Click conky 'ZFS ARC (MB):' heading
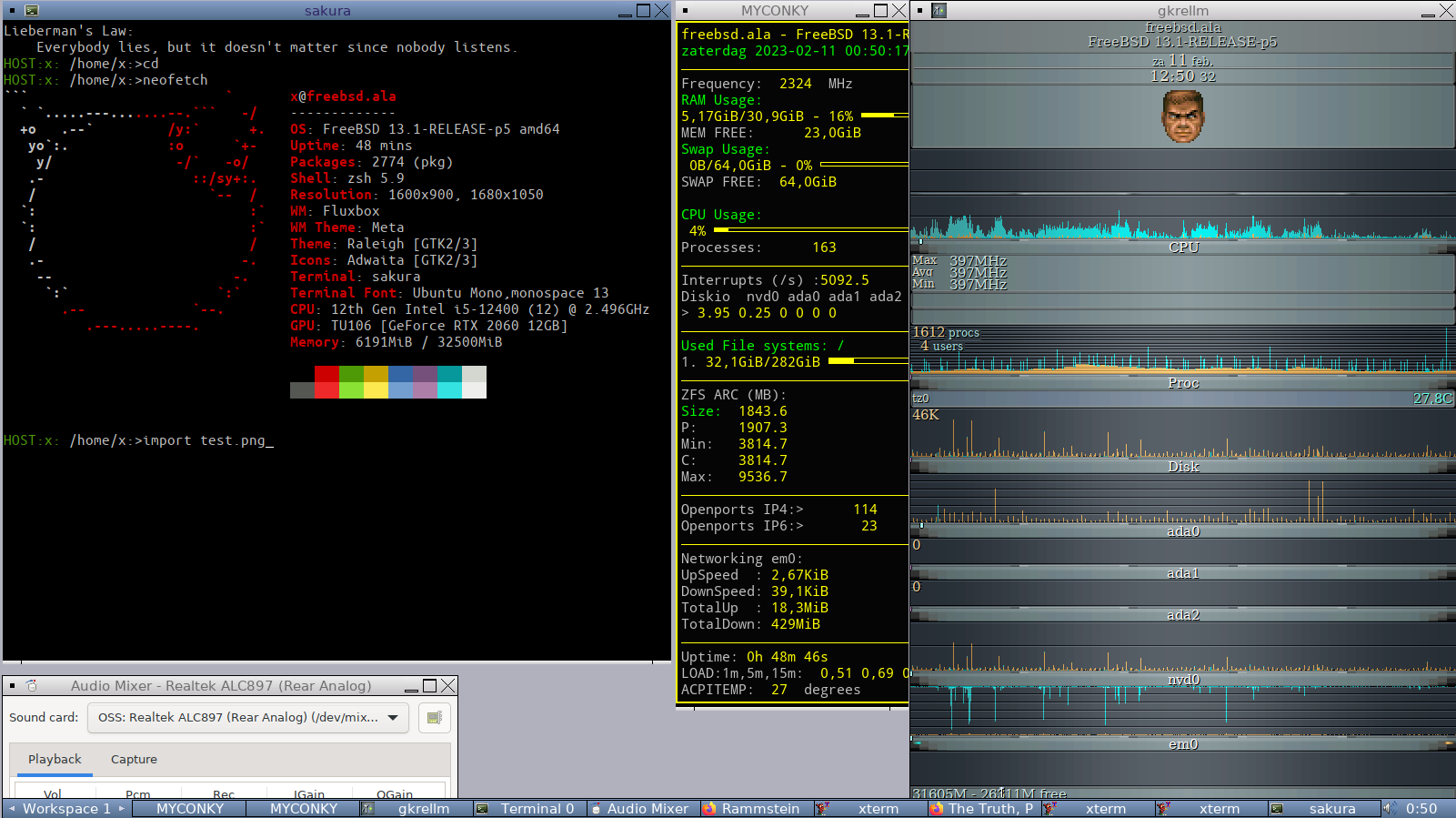This screenshot has width=1456, height=818. pos(733,395)
